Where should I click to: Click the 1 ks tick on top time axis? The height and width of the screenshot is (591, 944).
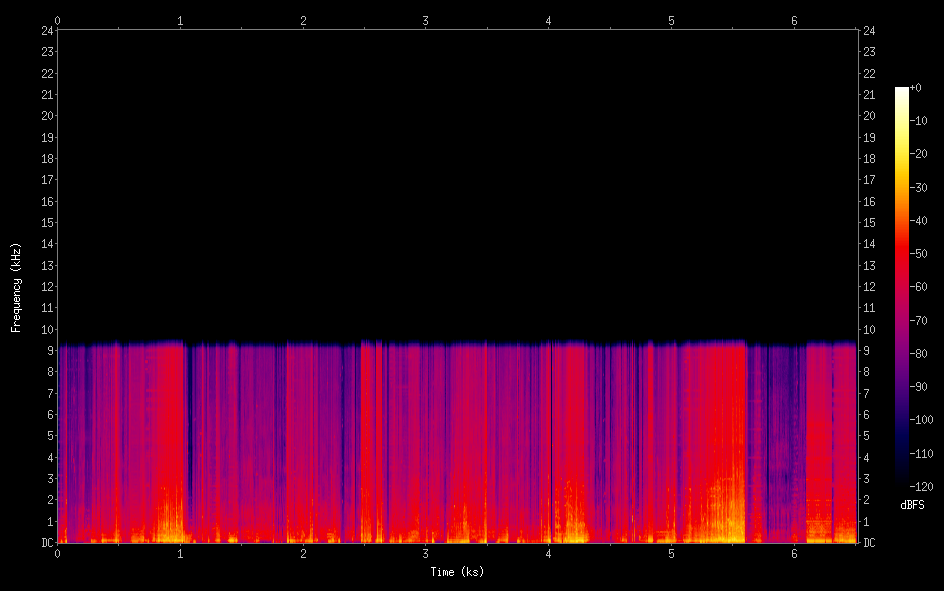pyautogui.click(x=180, y=20)
